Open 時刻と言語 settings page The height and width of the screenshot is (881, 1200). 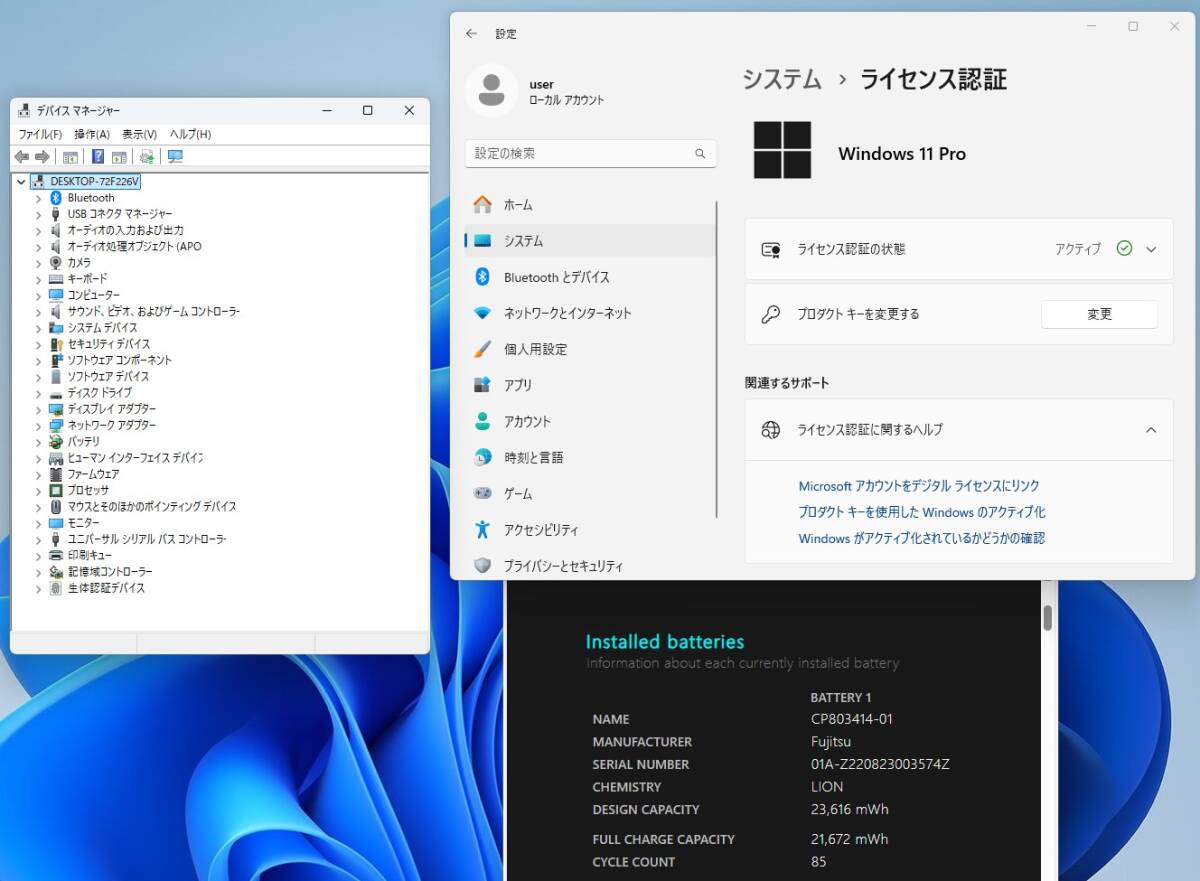coord(590,457)
